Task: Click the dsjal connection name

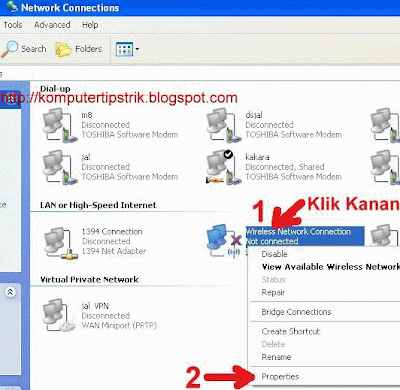Action: point(254,115)
